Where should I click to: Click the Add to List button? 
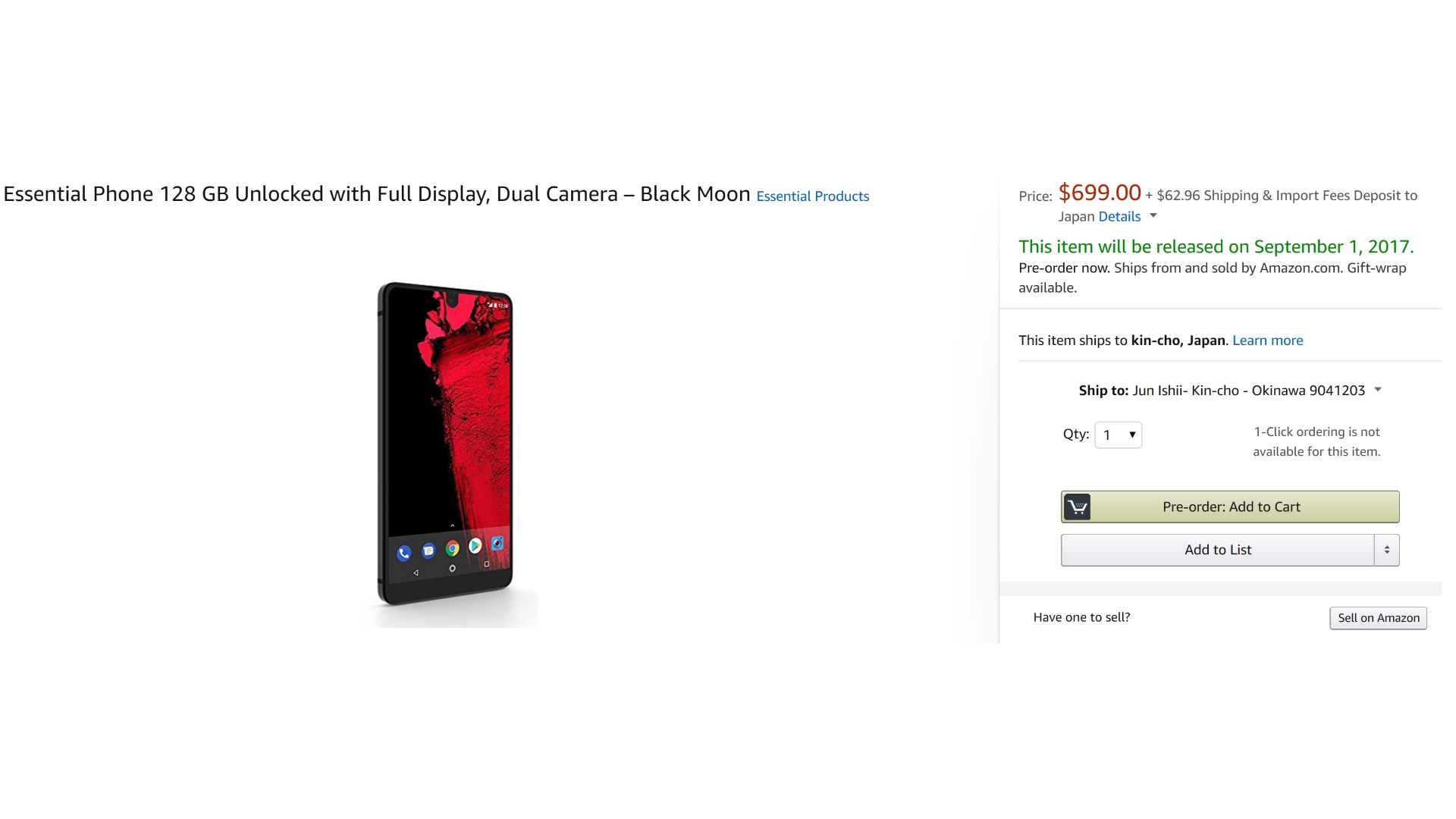click(x=1217, y=550)
